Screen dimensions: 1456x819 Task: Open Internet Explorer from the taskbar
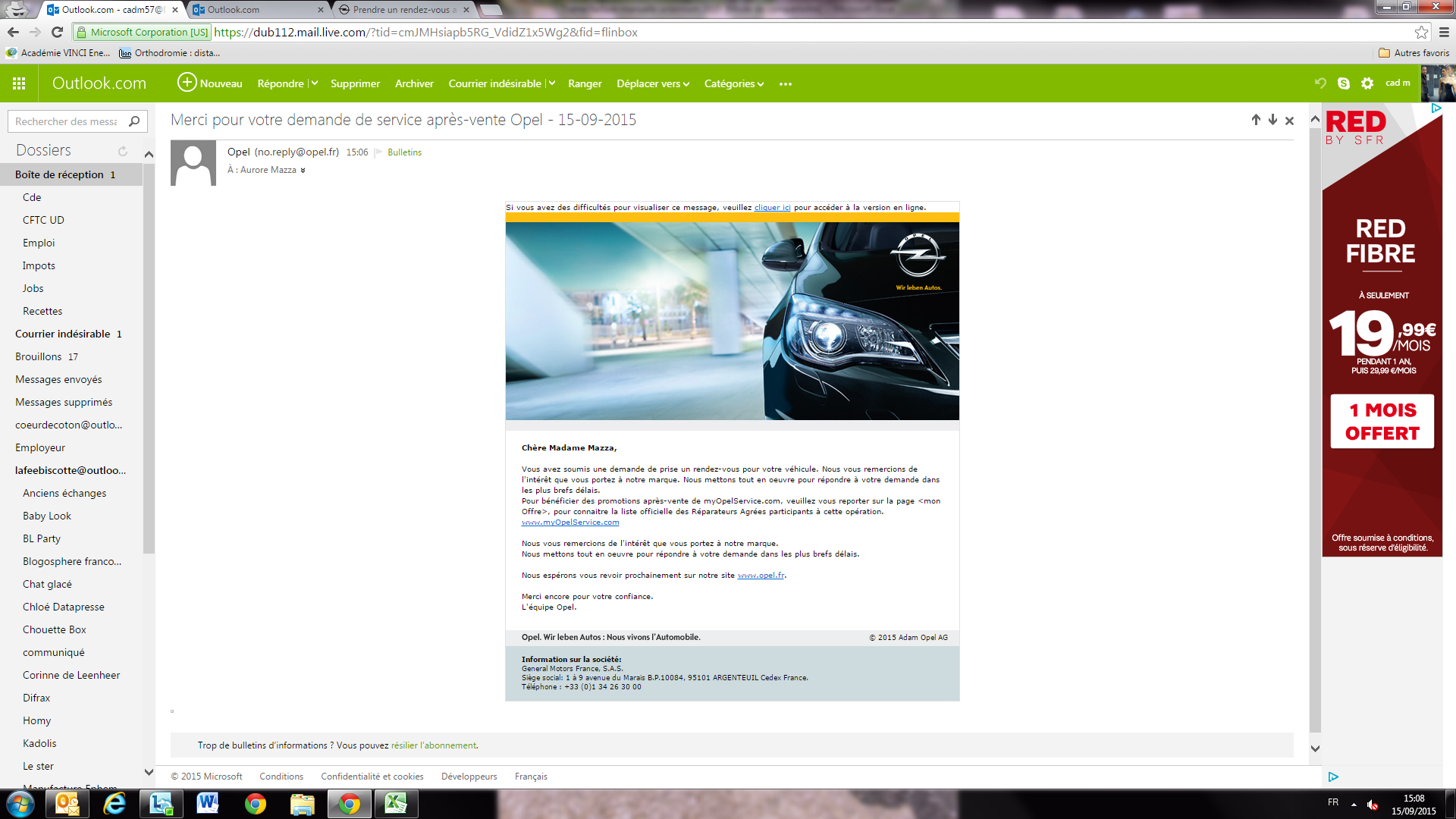pyautogui.click(x=115, y=804)
